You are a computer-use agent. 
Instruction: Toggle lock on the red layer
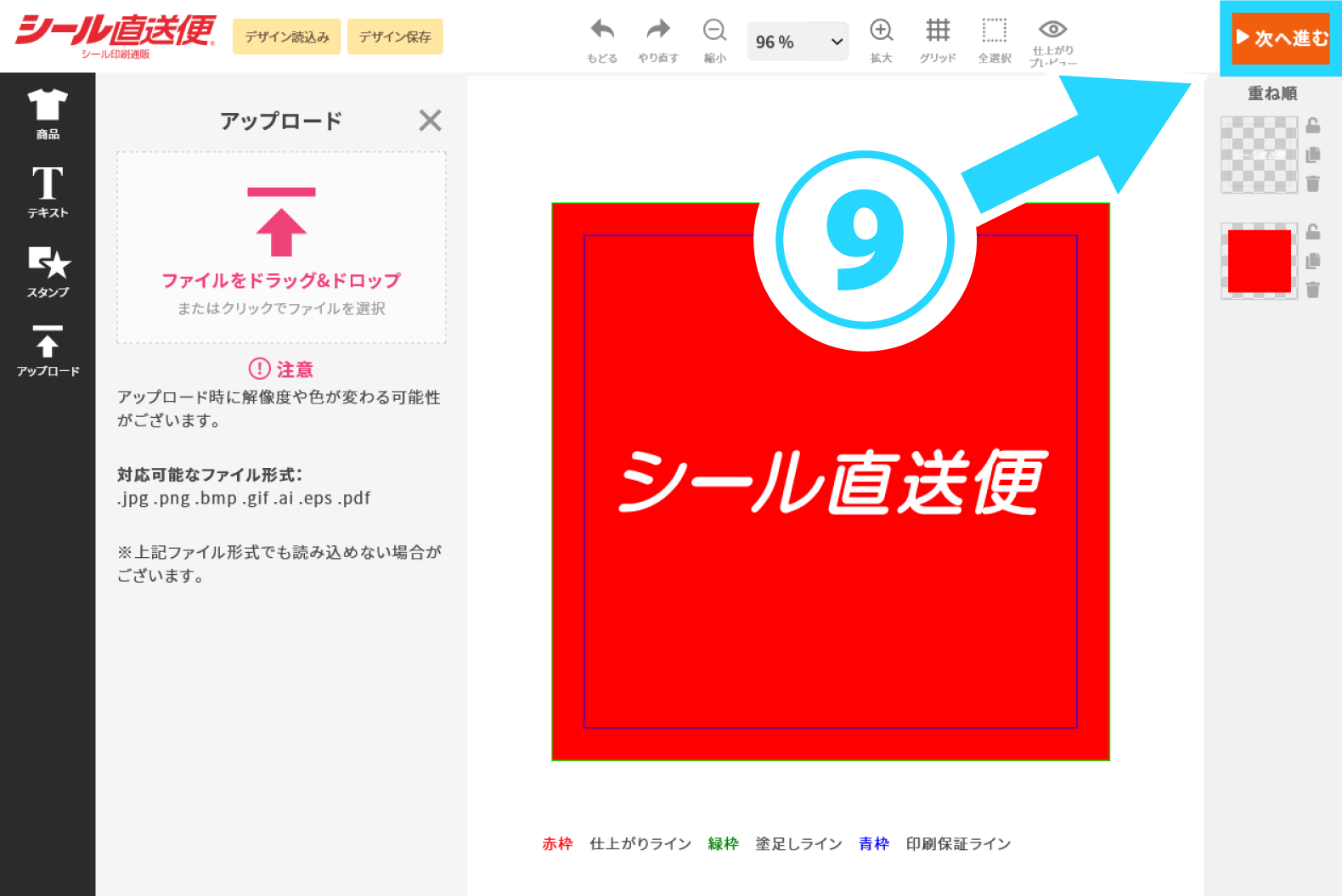(1313, 232)
